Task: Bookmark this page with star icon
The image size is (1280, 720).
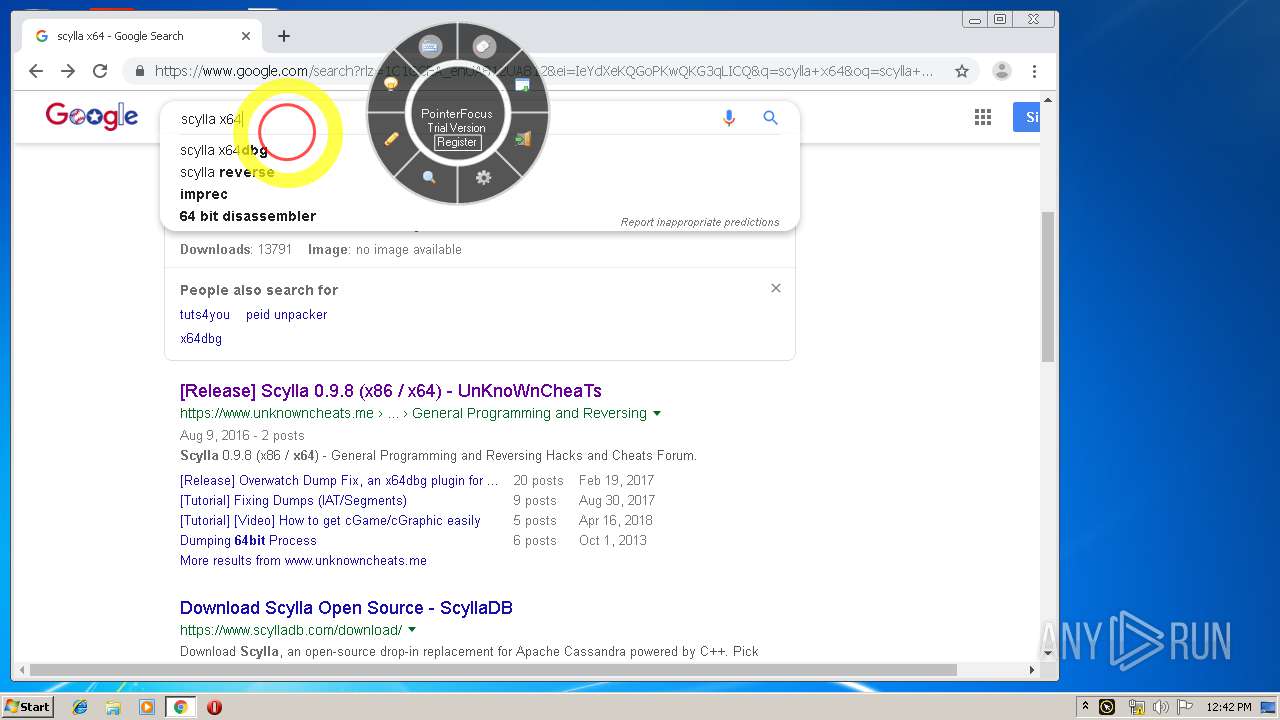Action: point(962,71)
